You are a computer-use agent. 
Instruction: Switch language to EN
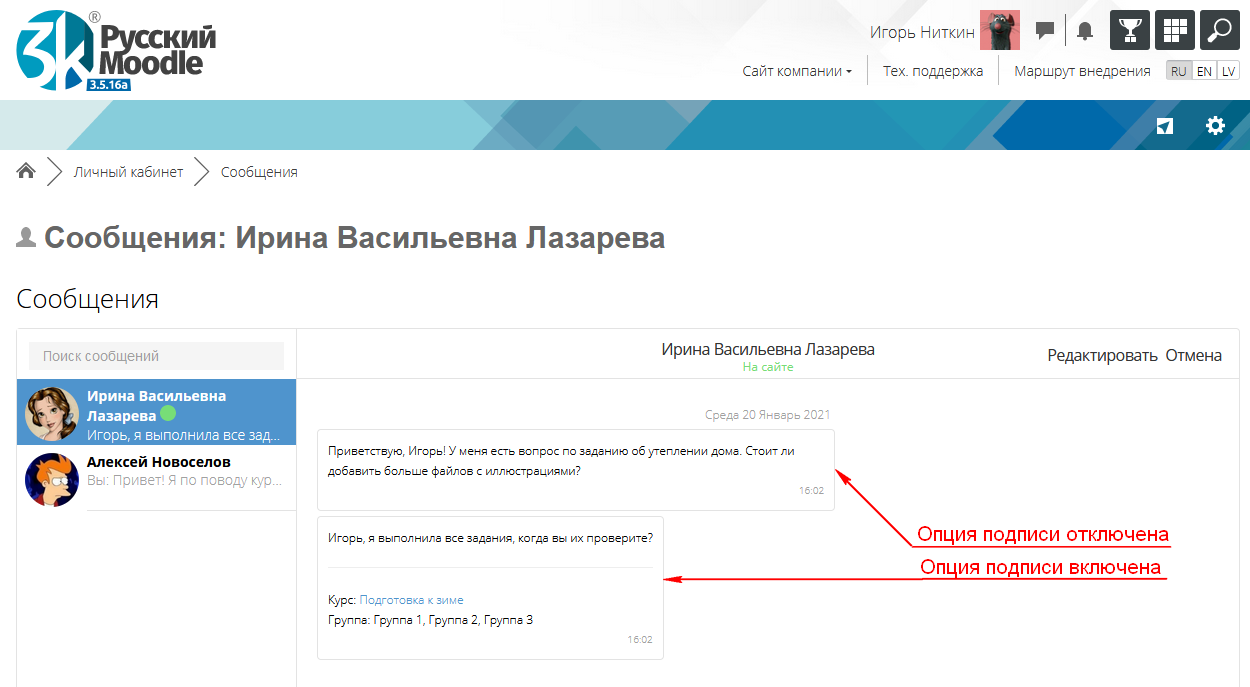(x=1204, y=71)
